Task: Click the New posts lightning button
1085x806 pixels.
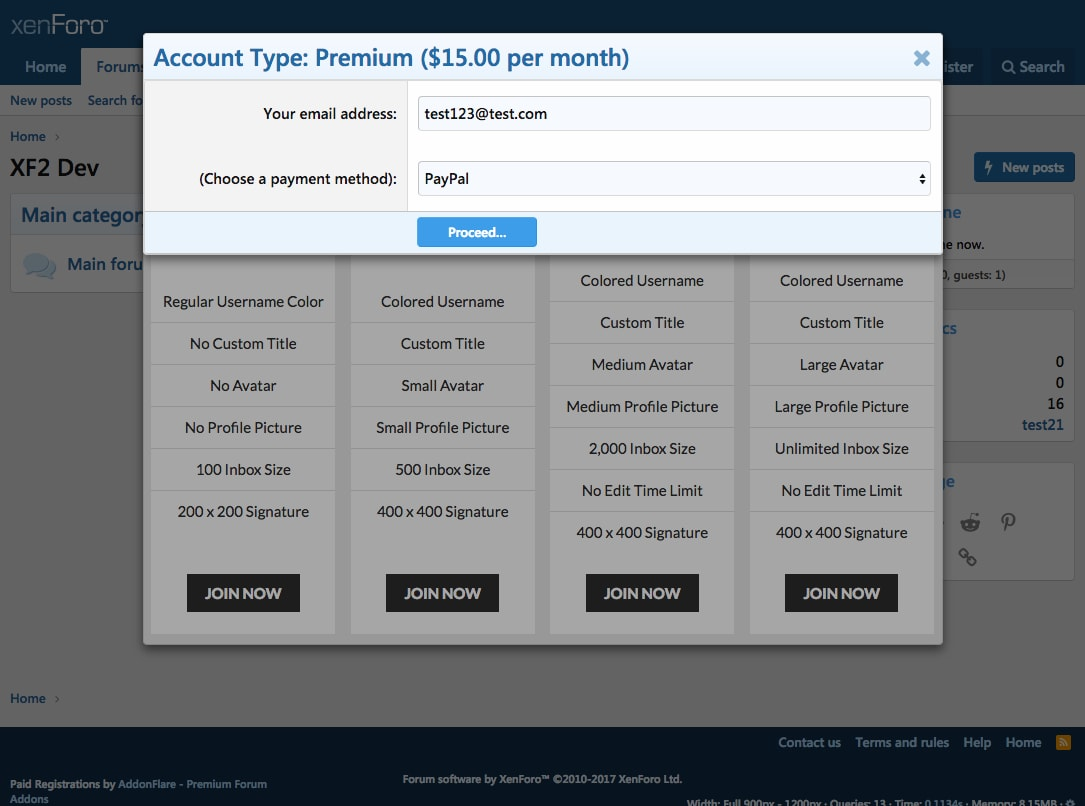Action: (1024, 167)
